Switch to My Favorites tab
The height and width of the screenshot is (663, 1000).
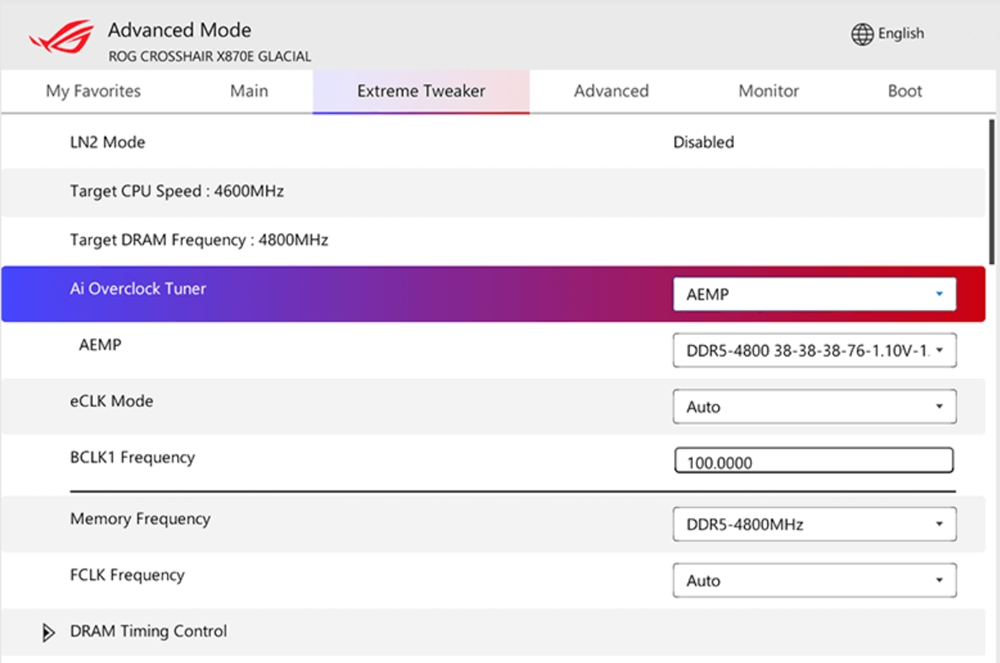[x=93, y=91]
